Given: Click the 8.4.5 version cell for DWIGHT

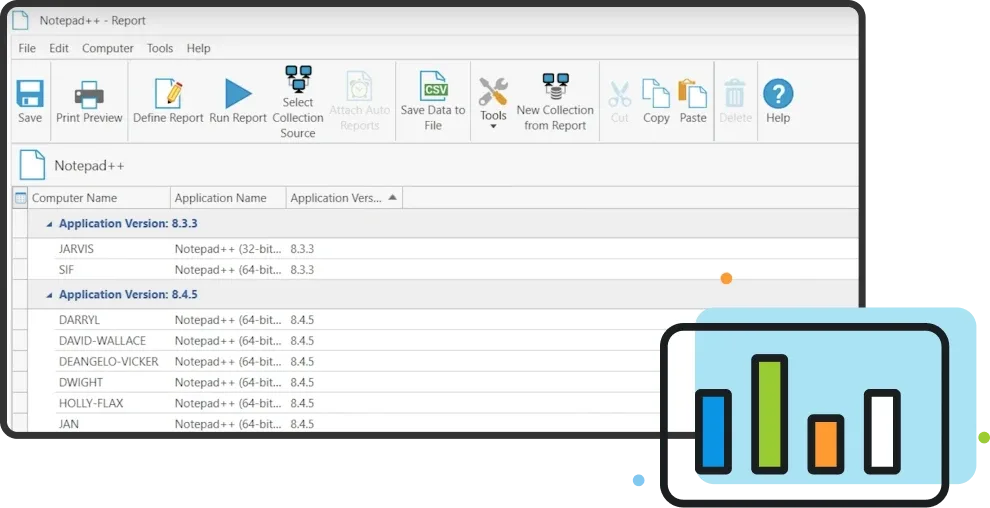Looking at the screenshot, I should point(302,382).
